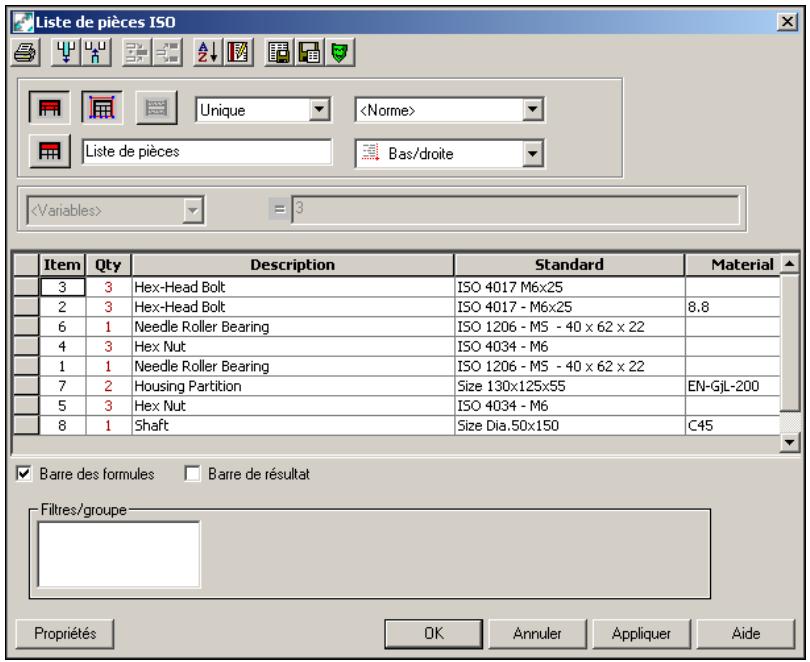Click the grayed-out table rows button
810x662 pixels.
click(x=157, y=108)
